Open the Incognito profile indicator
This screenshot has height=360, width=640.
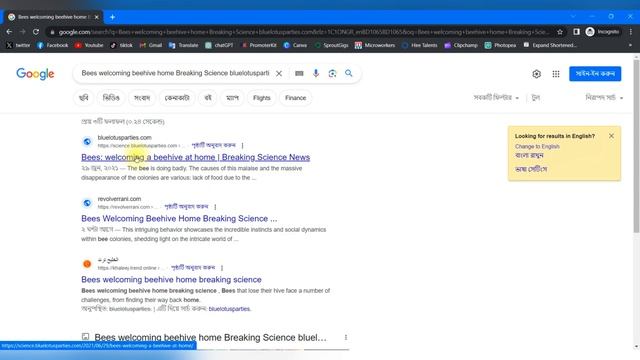[x=602, y=32]
